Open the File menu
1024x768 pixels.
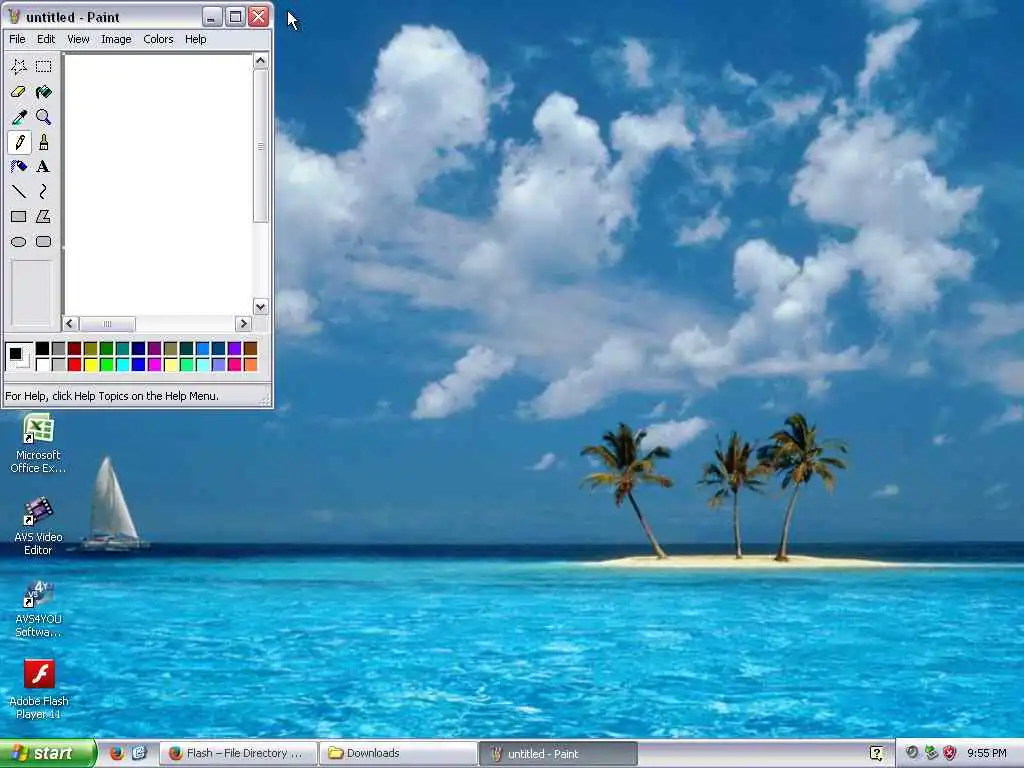click(17, 39)
